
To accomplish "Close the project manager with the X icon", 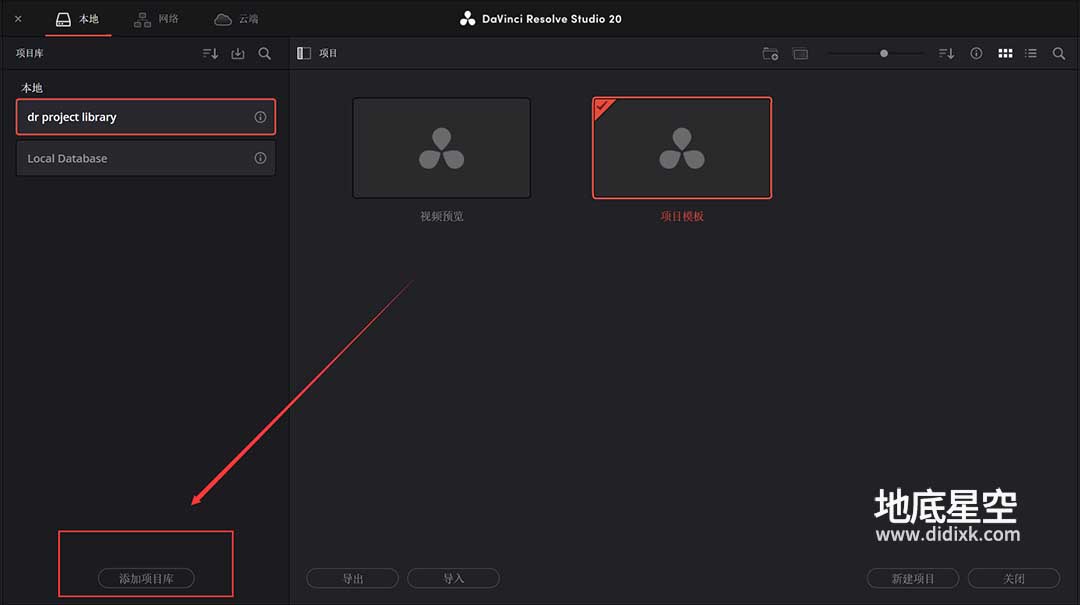I will pos(19,19).
